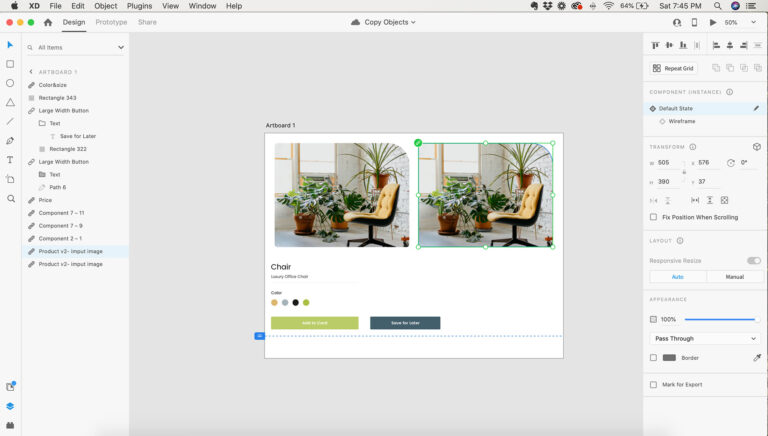Select Auto responsive layout
Image resolution: width=768 pixels, height=436 pixels.
point(678,277)
